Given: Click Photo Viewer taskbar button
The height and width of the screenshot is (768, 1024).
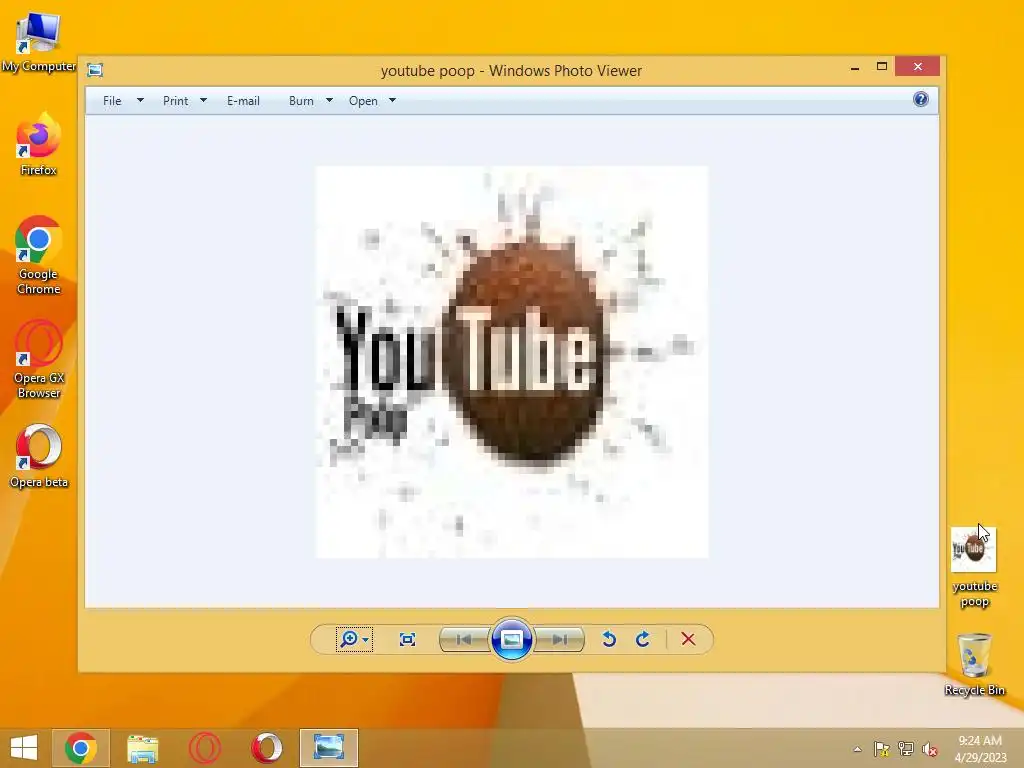Looking at the screenshot, I should pyautogui.click(x=328, y=748).
